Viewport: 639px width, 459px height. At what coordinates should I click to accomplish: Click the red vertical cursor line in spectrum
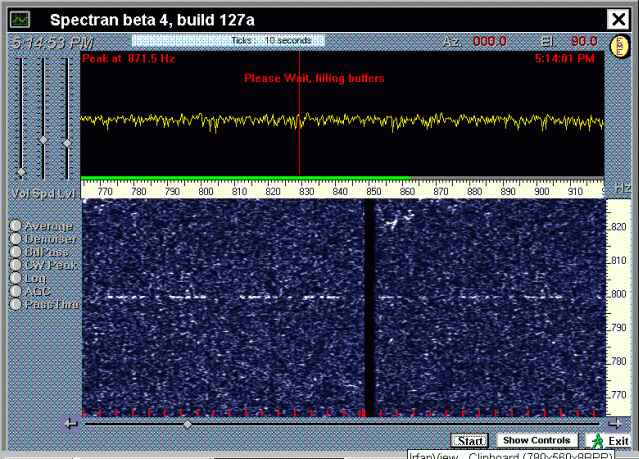click(x=299, y=114)
